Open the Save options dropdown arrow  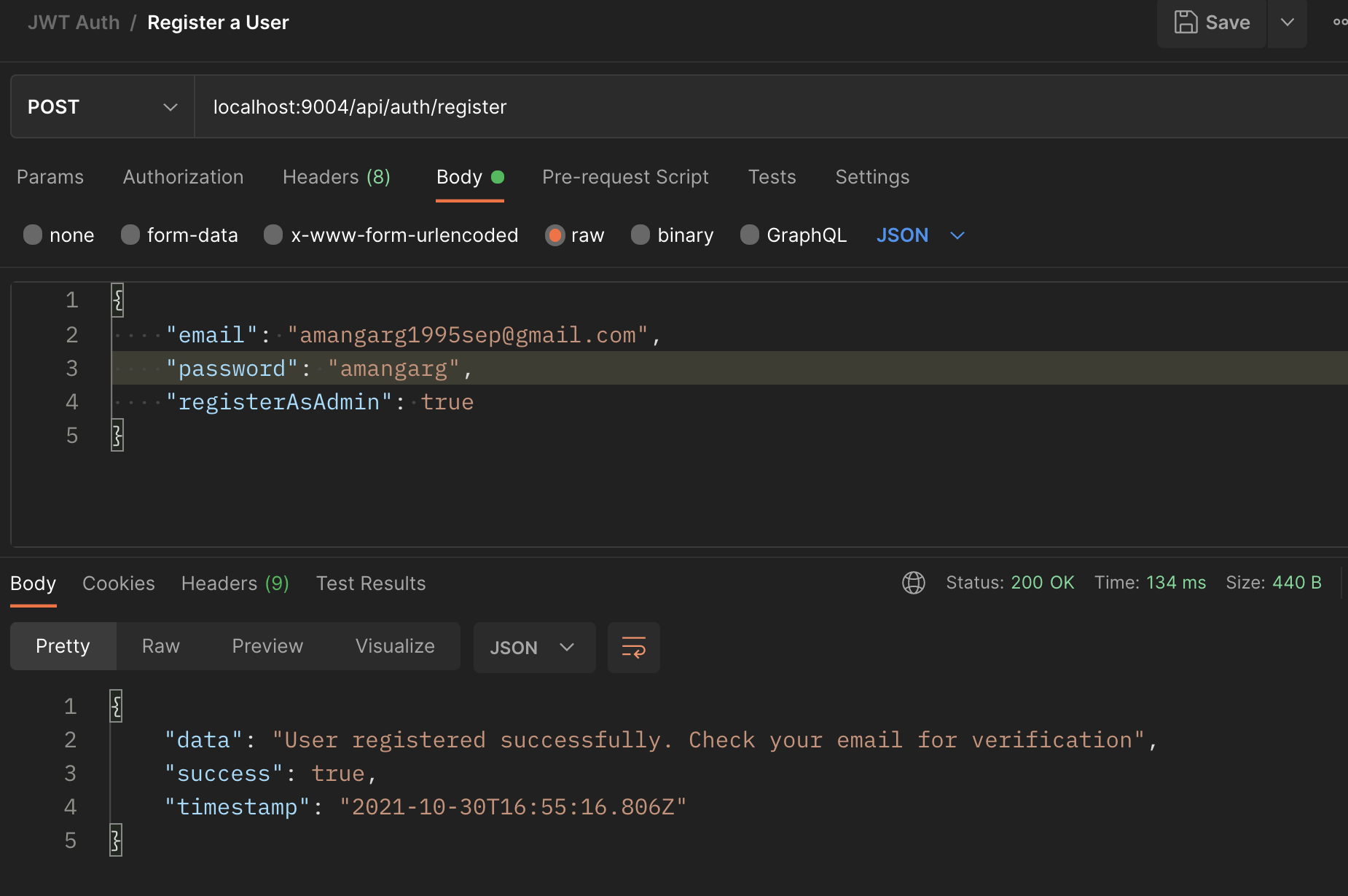[1288, 23]
